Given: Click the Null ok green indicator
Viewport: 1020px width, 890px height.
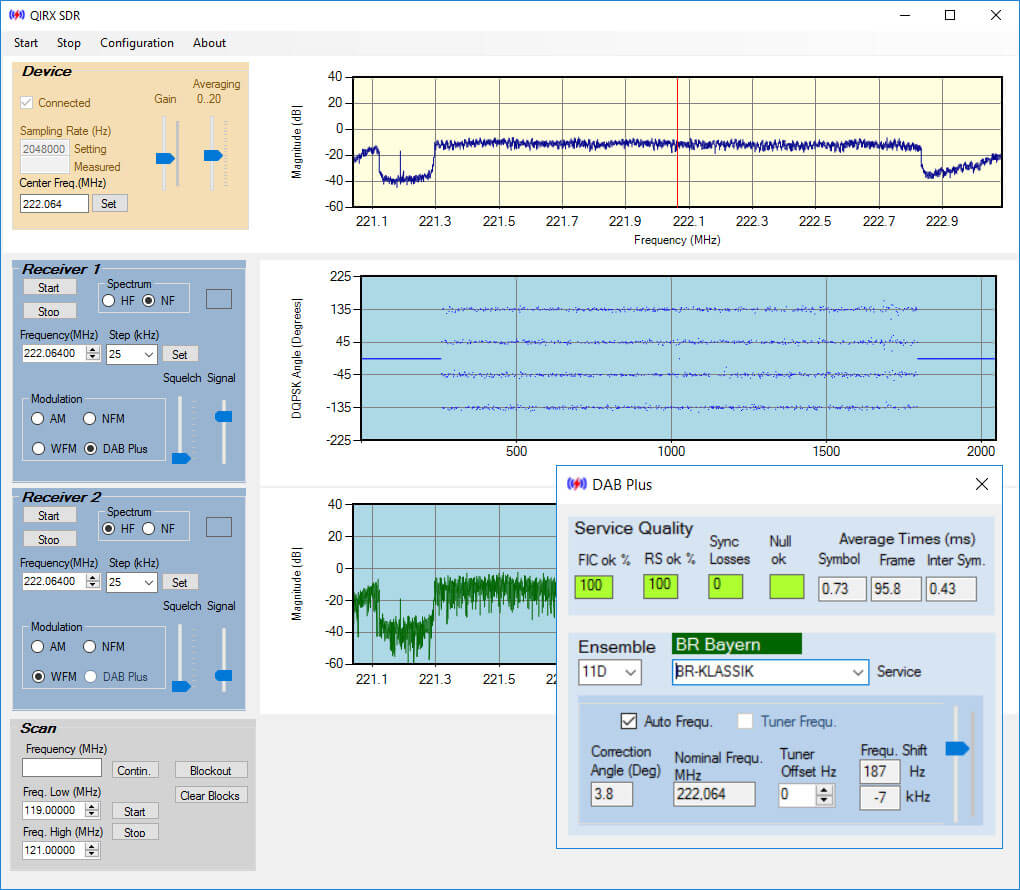Looking at the screenshot, I should tap(786, 586).
